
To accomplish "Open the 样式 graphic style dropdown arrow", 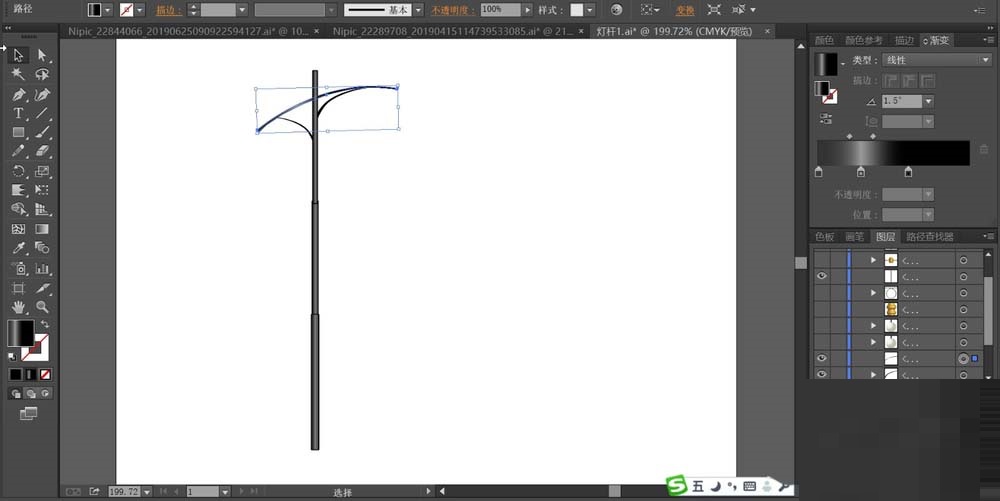I will (590, 10).
